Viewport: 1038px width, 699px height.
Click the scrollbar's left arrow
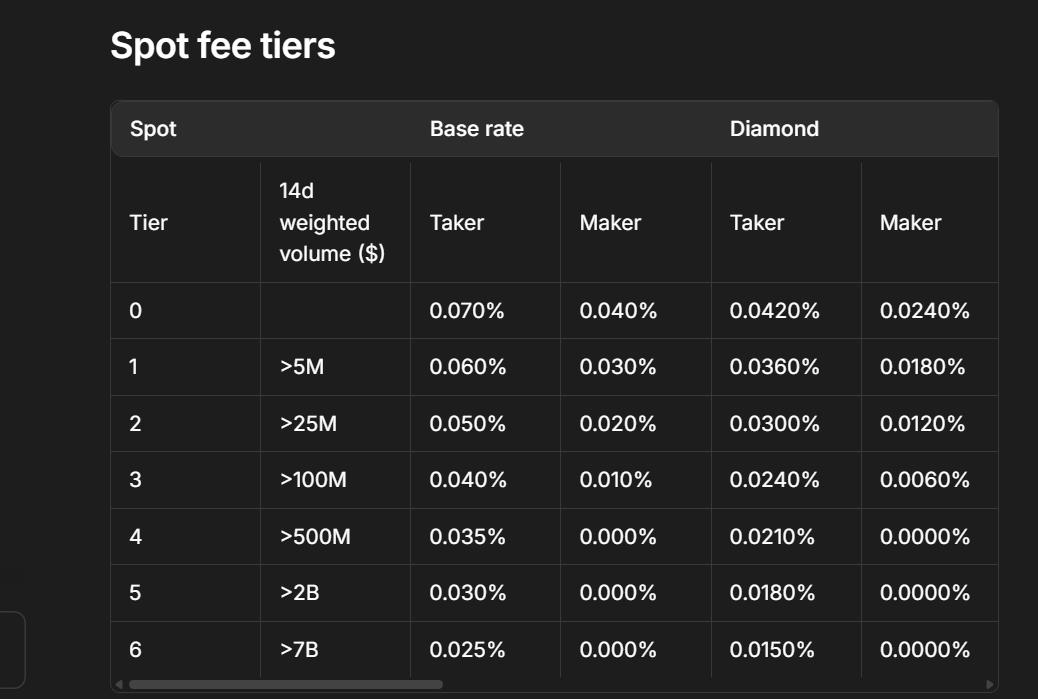[x=119, y=685]
